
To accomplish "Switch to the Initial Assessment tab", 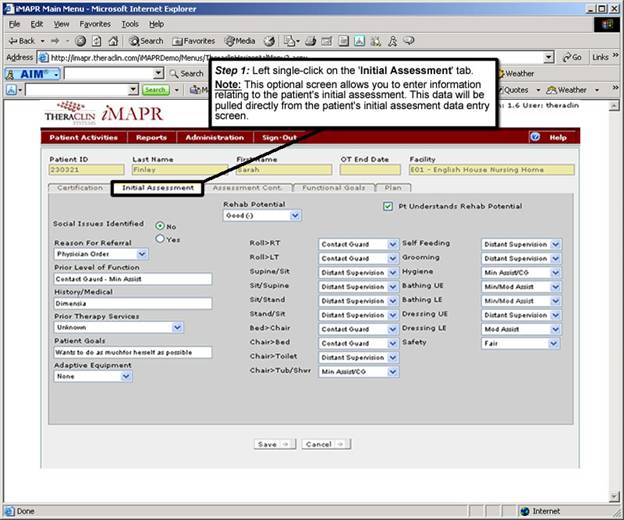I will tap(158, 188).
